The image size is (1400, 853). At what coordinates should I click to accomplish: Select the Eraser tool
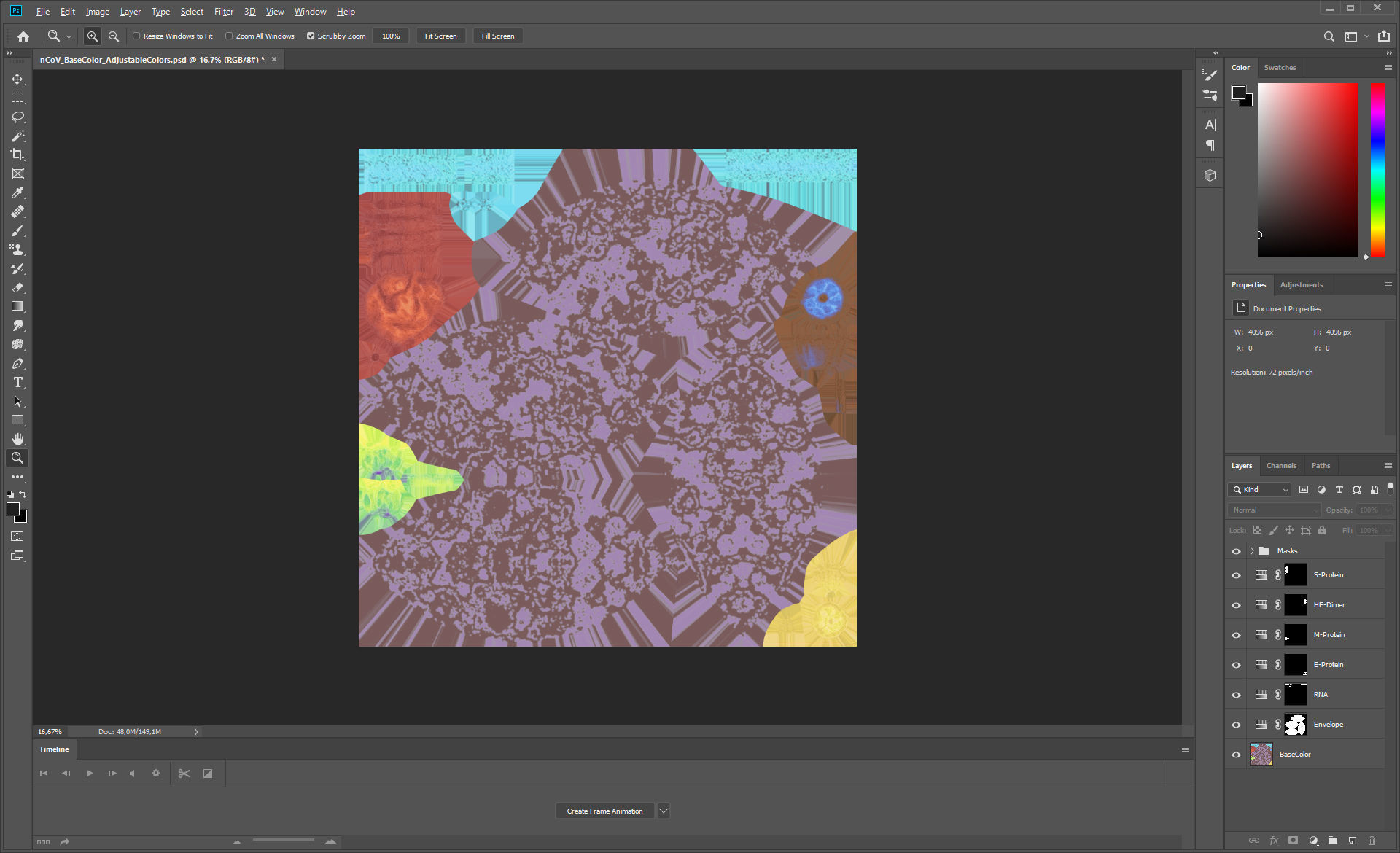point(17,287)
